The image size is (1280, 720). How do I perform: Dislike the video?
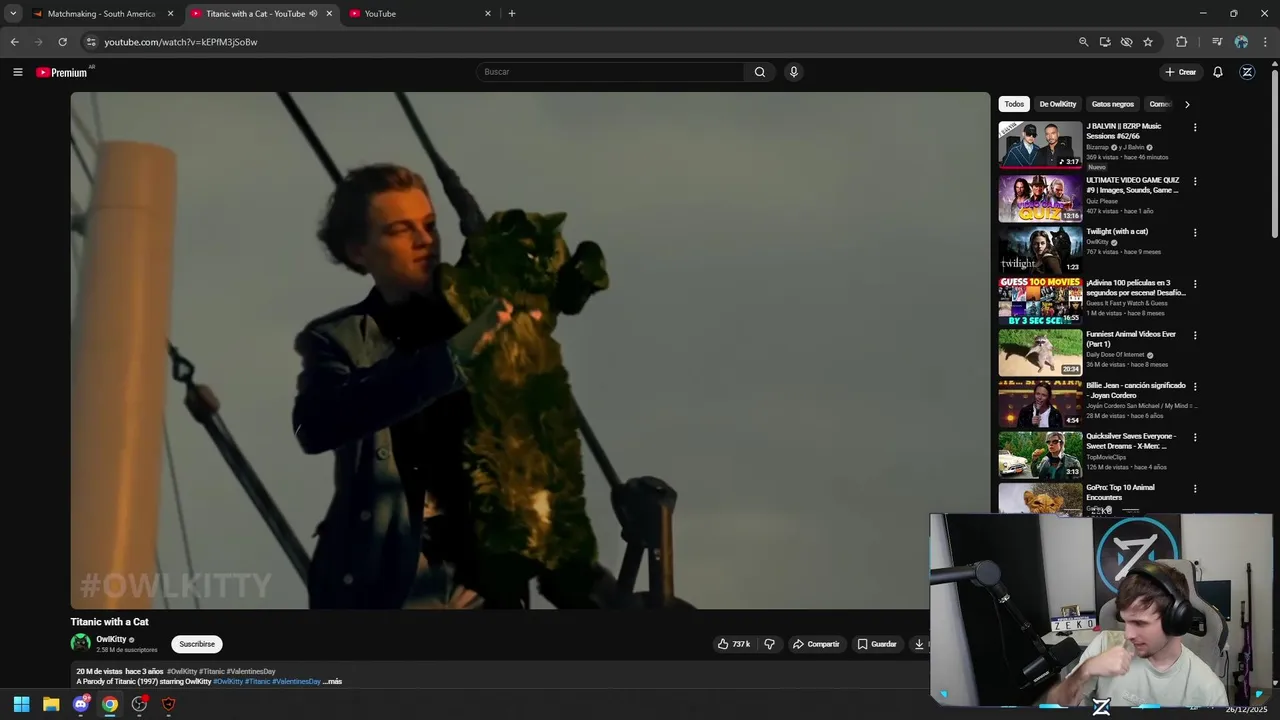[x=769, y=644]
